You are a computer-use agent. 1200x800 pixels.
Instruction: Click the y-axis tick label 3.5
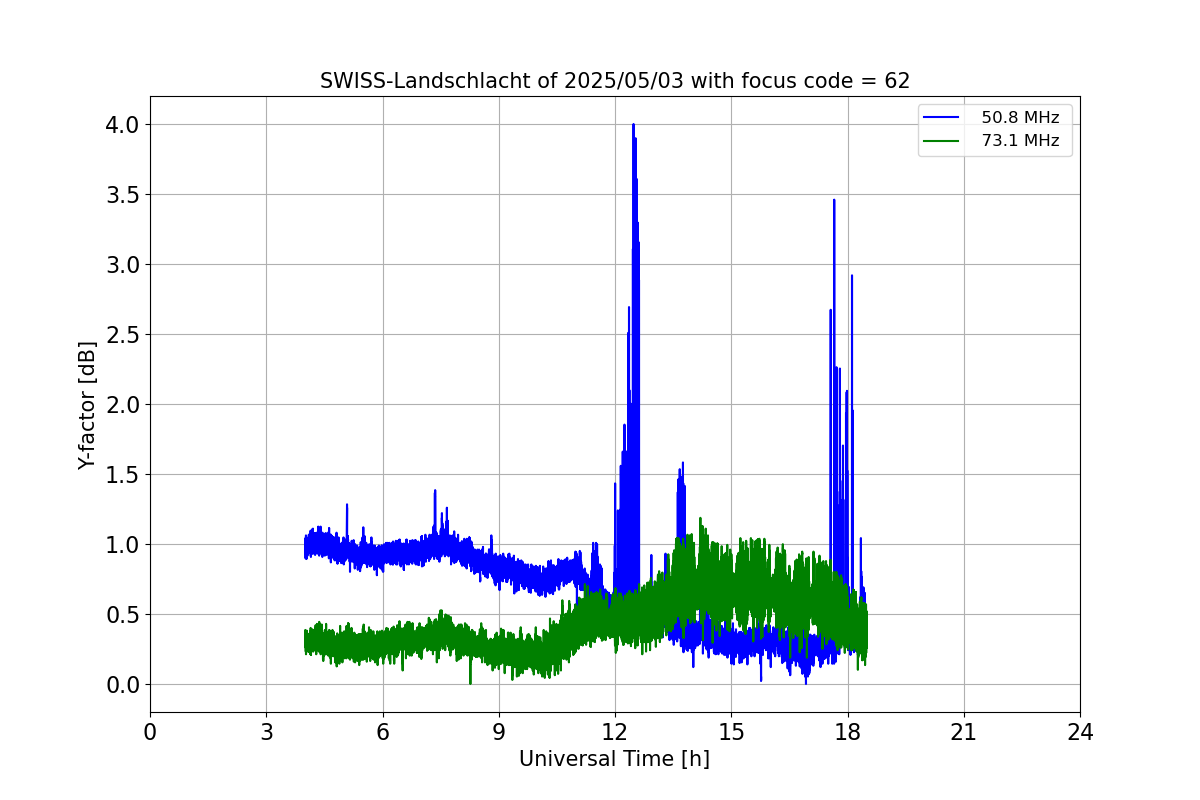point(124,195)
